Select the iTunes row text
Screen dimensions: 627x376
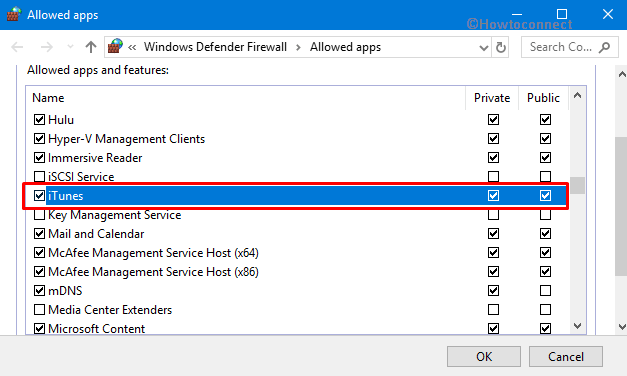coord(66,196)
